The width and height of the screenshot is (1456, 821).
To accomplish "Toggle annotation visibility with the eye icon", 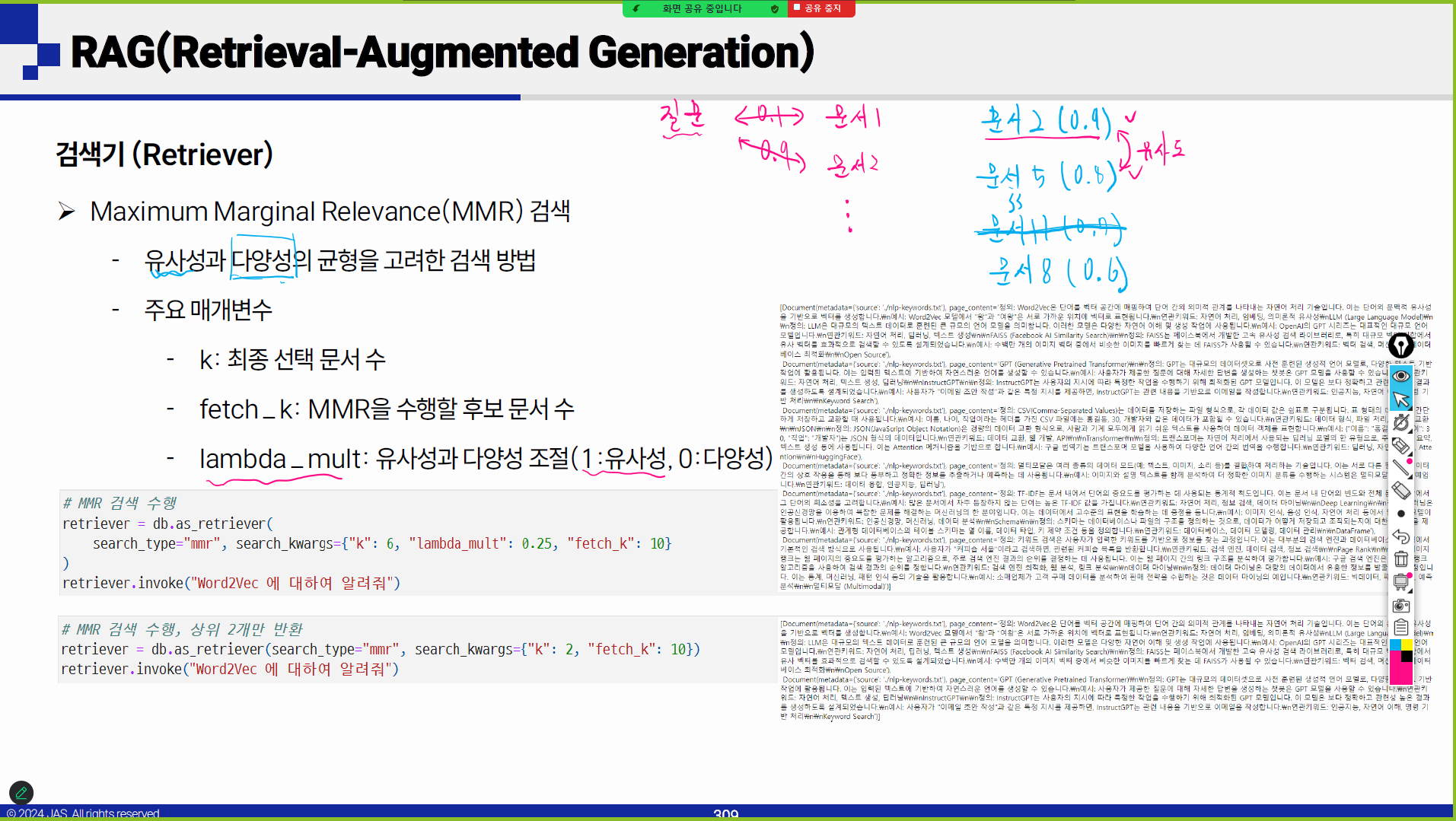I will (x=1400, y=376).
